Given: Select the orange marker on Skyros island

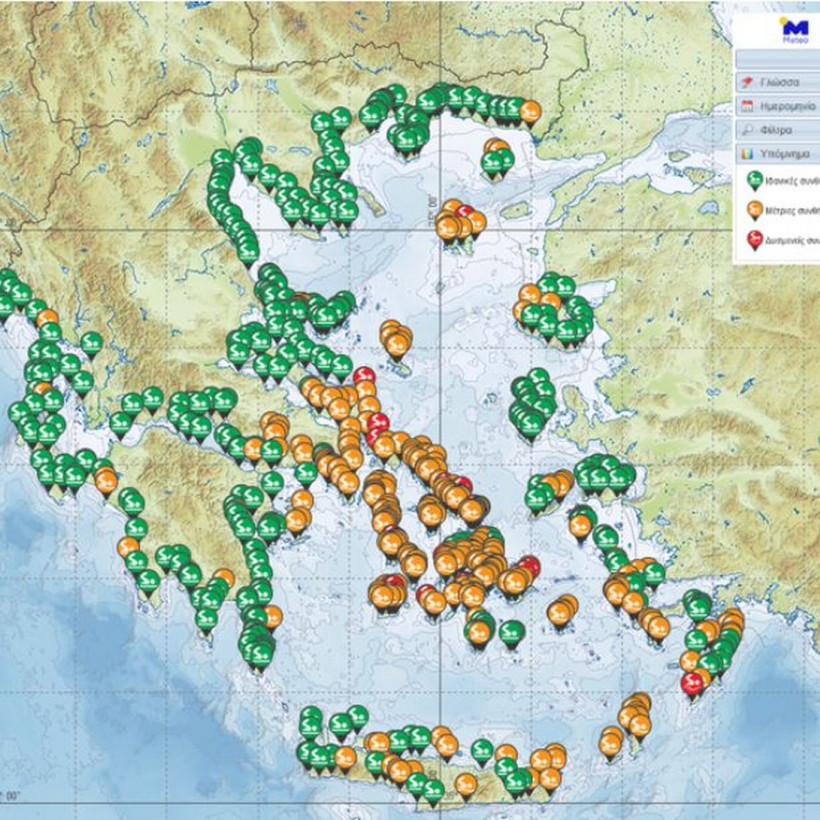Looking at the screenshot, I should tap(396, 341).
